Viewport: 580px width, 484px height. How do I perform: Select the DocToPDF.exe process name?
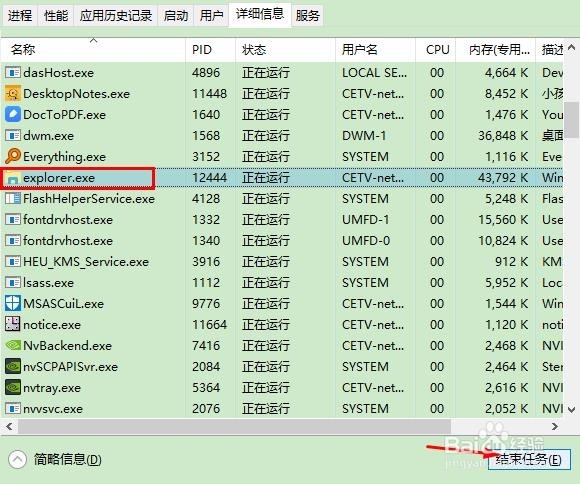(x=64, y=115)
